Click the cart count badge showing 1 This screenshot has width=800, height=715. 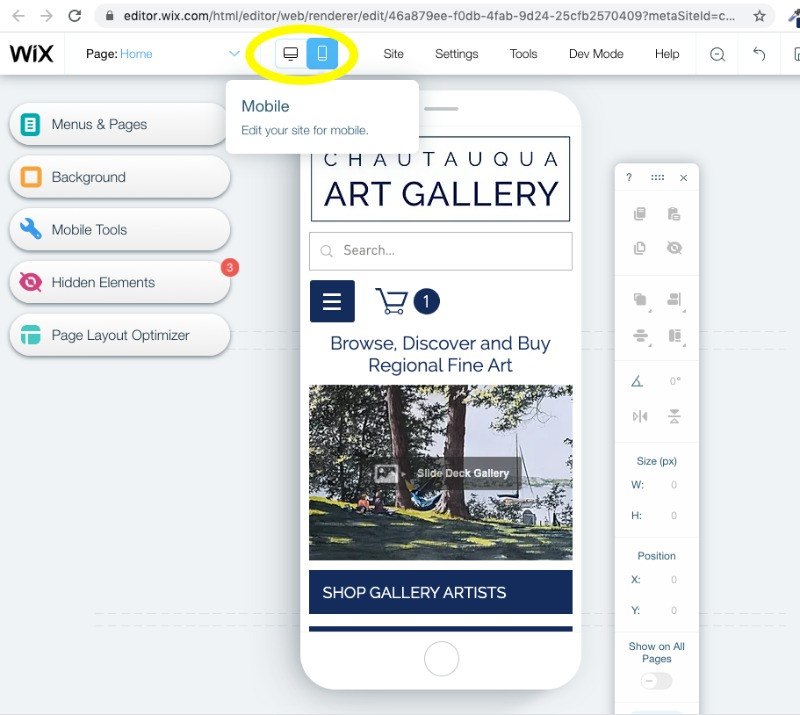point(427,301)
